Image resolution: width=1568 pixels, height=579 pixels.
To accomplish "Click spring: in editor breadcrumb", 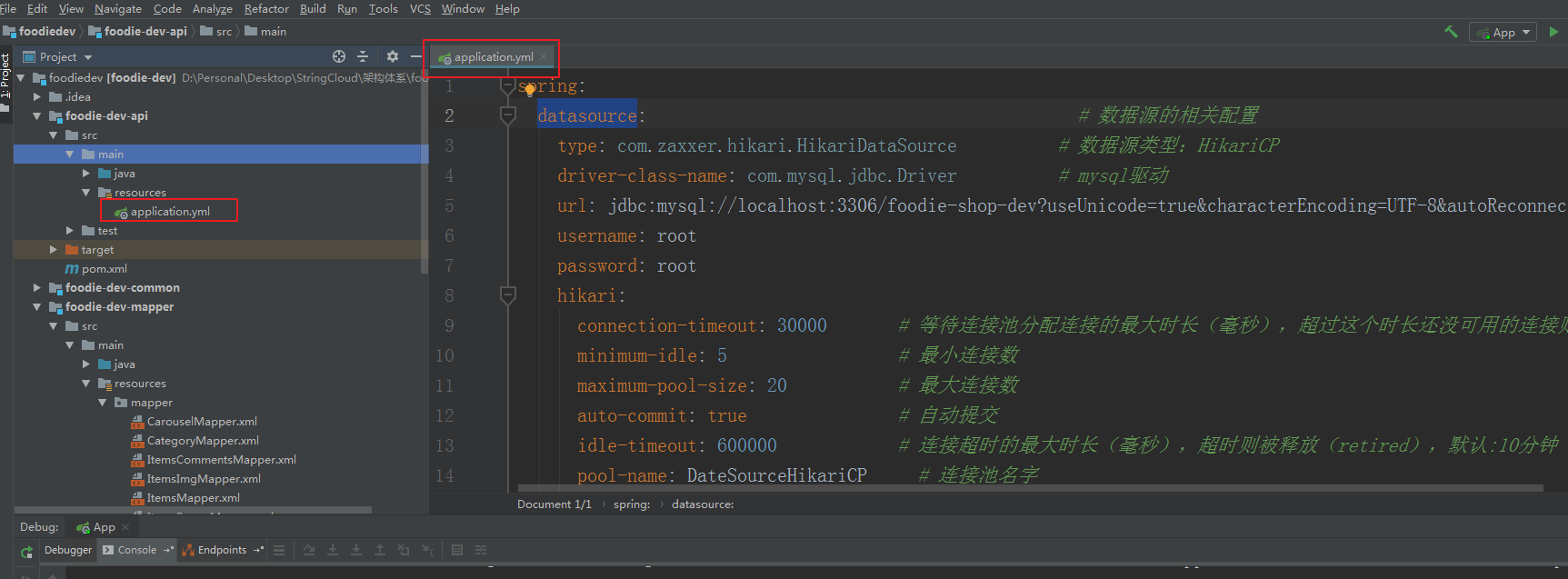I will [632, 504].
